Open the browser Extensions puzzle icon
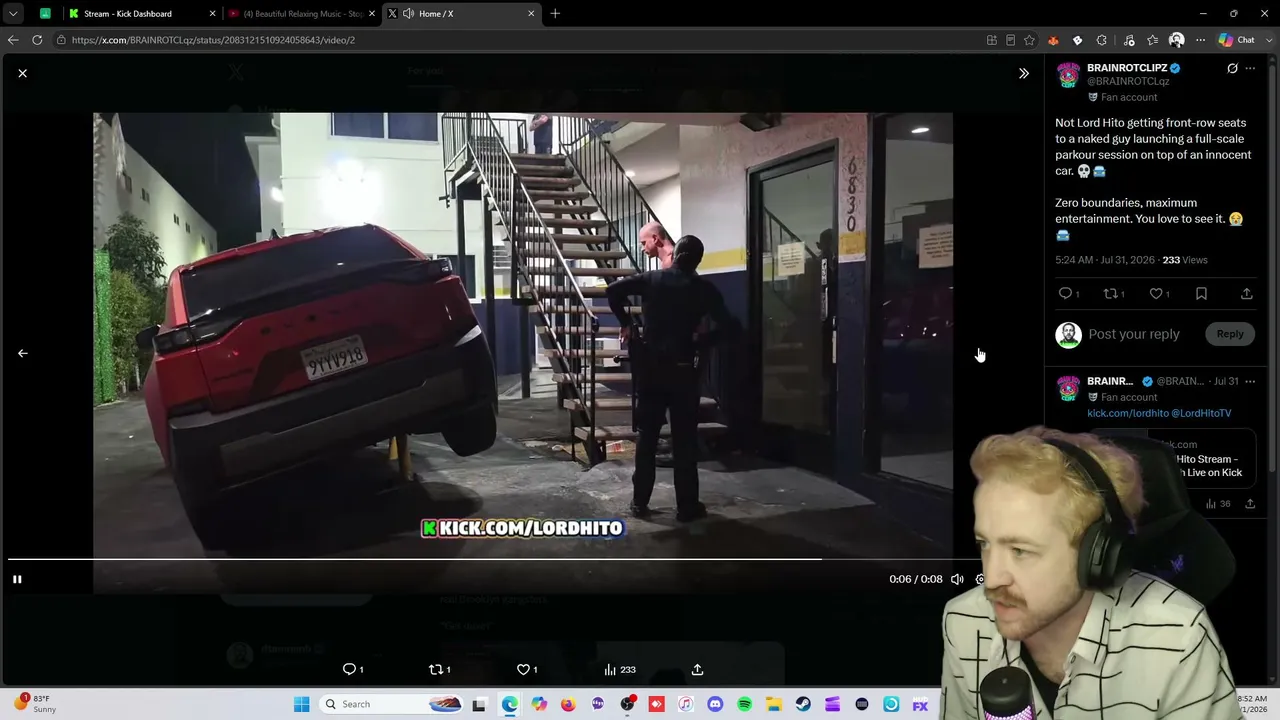This screenshot has height=720, width=1280. (1101, 40)
